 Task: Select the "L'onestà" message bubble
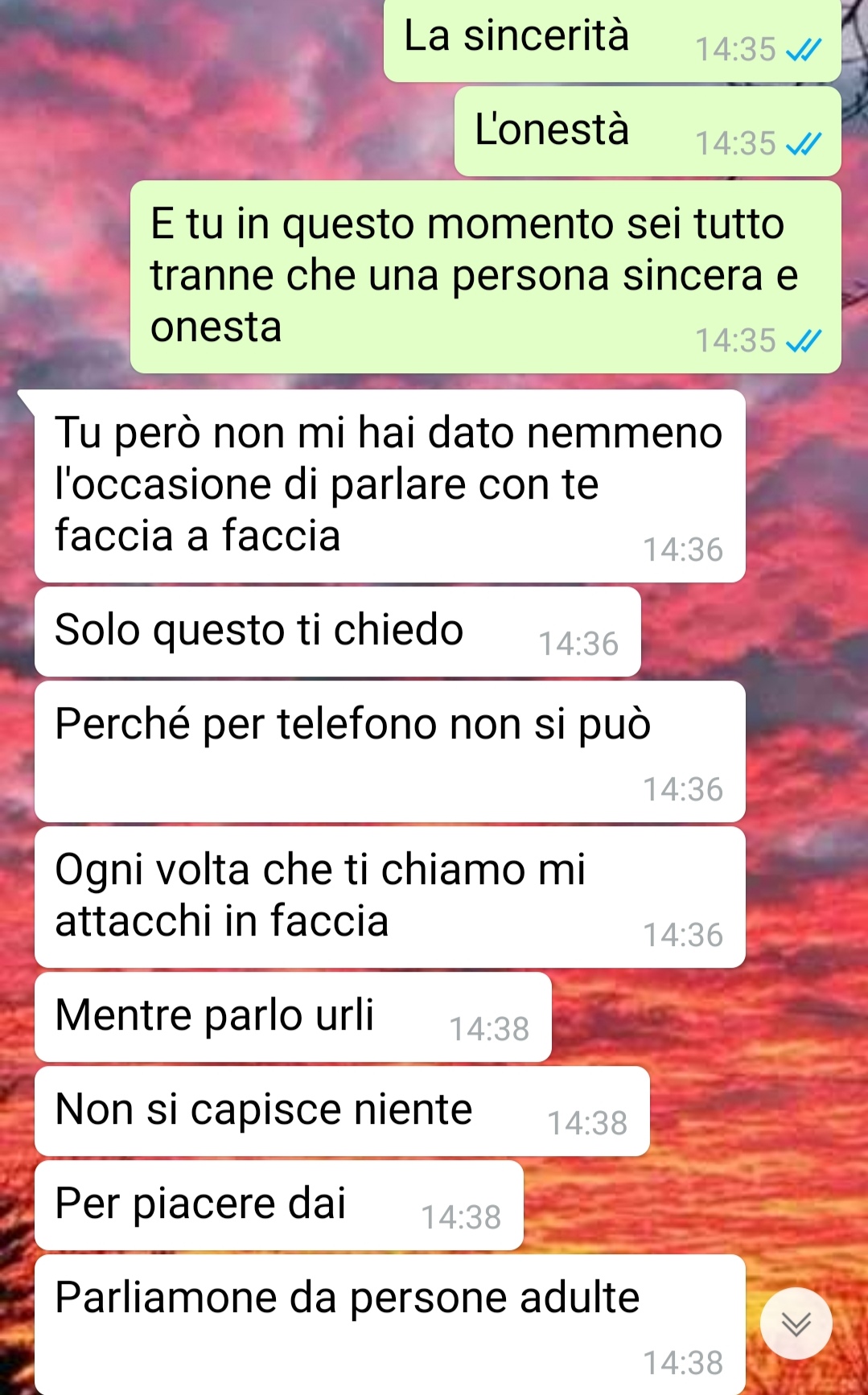click(648, 131)
